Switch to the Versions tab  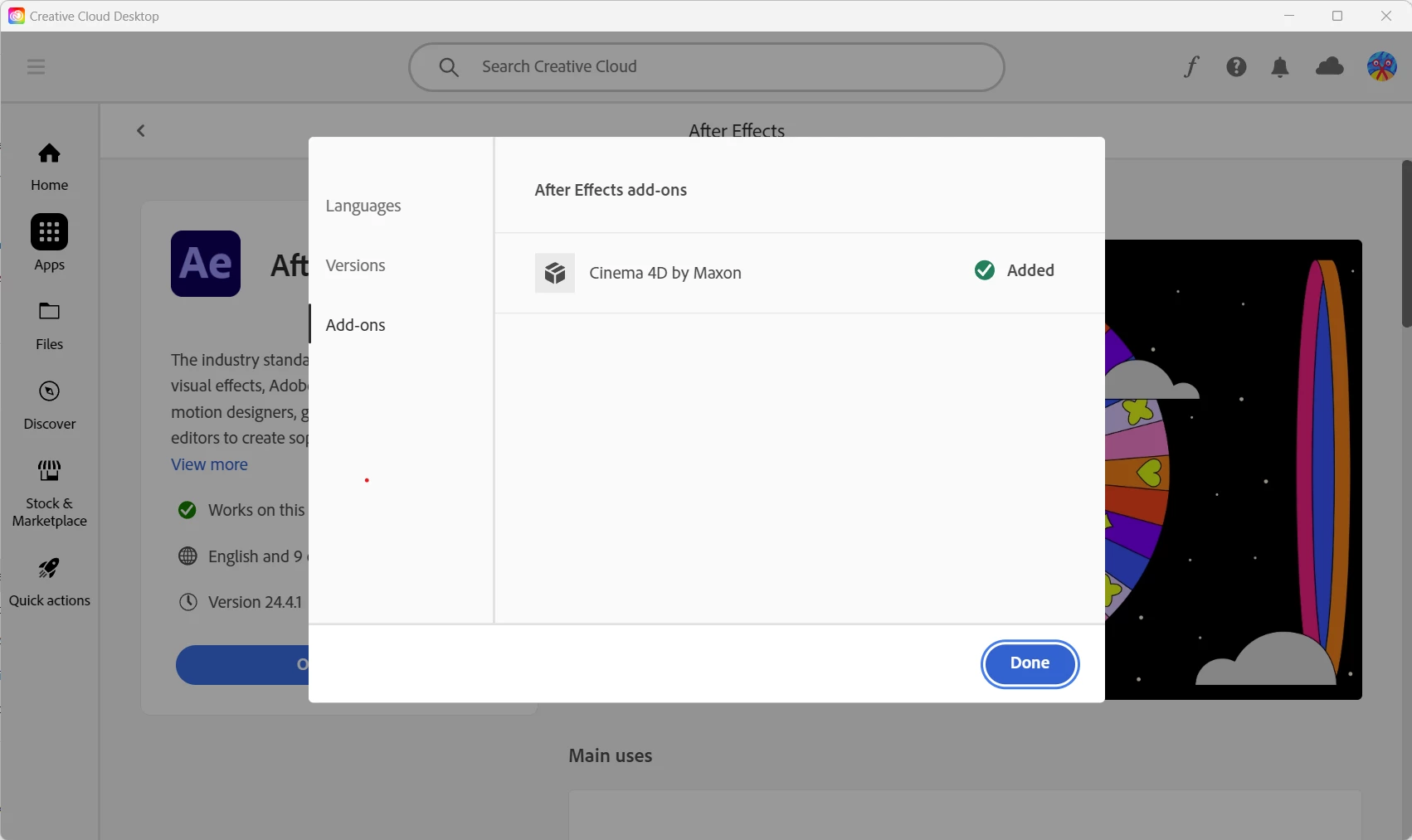pos(355,265)
